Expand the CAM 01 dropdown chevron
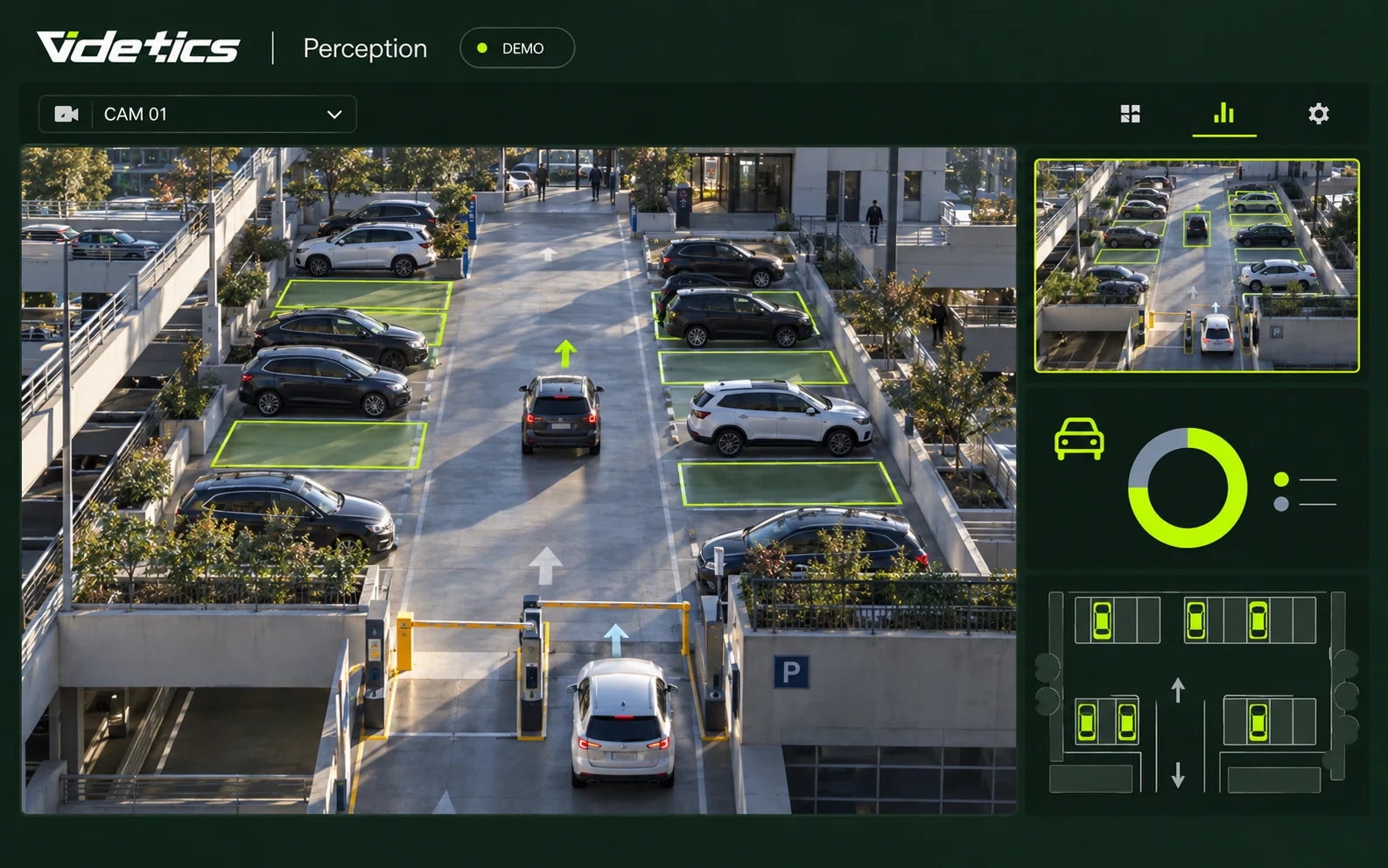The height and width of the screenshot is (868, 1388). [334, 115]
